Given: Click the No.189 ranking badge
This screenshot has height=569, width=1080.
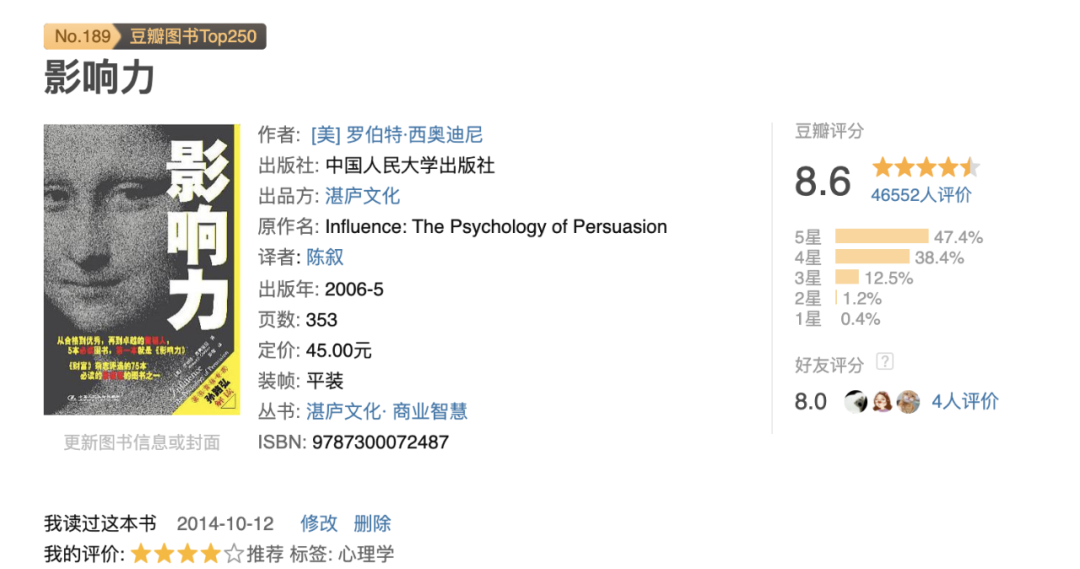Looking at the screenshot, I should [81, 37].
